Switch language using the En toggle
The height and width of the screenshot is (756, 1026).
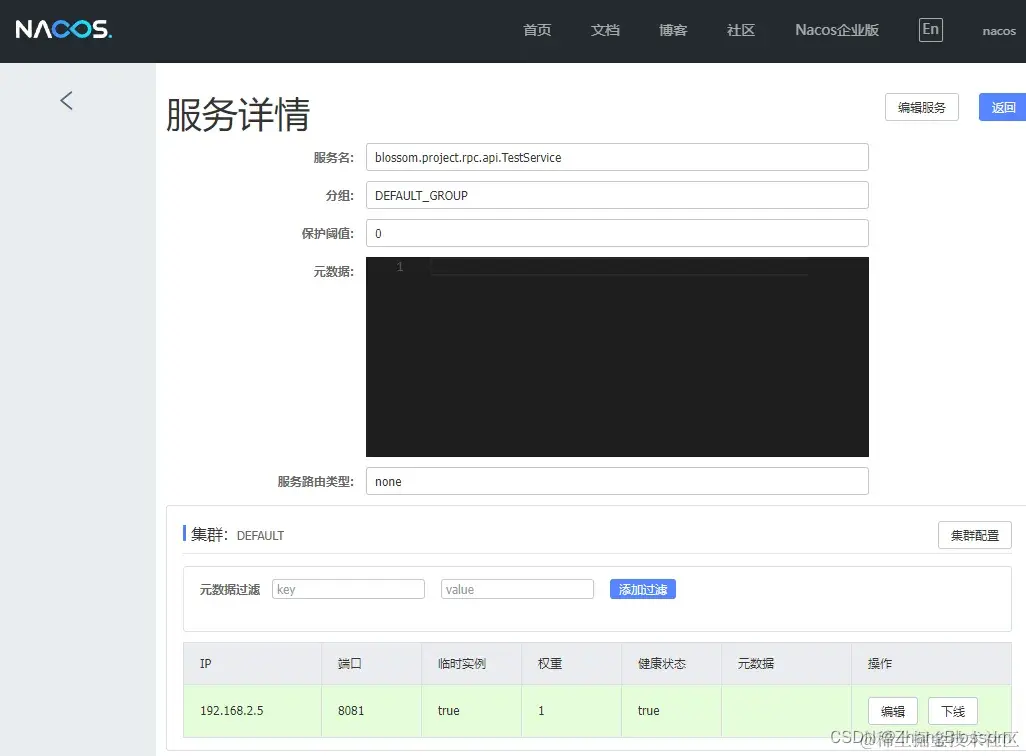pos(930,30)
